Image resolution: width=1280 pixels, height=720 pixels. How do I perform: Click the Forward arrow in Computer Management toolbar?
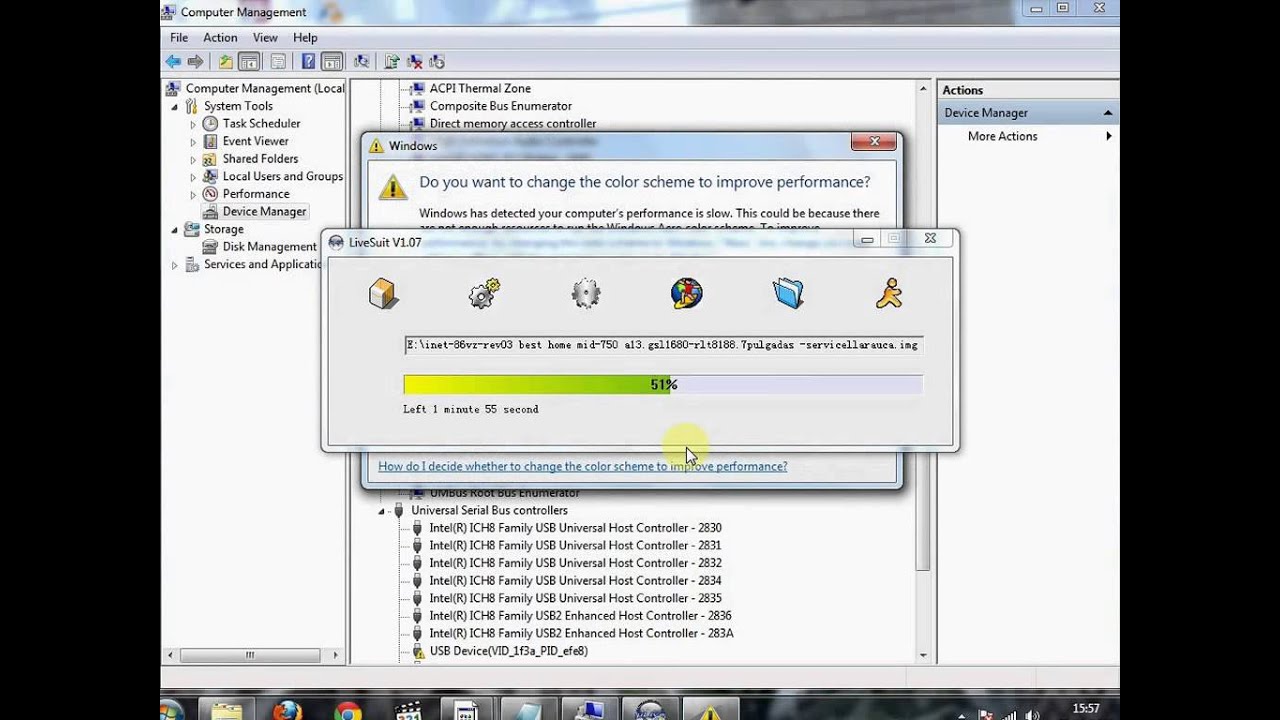(196, 62)
